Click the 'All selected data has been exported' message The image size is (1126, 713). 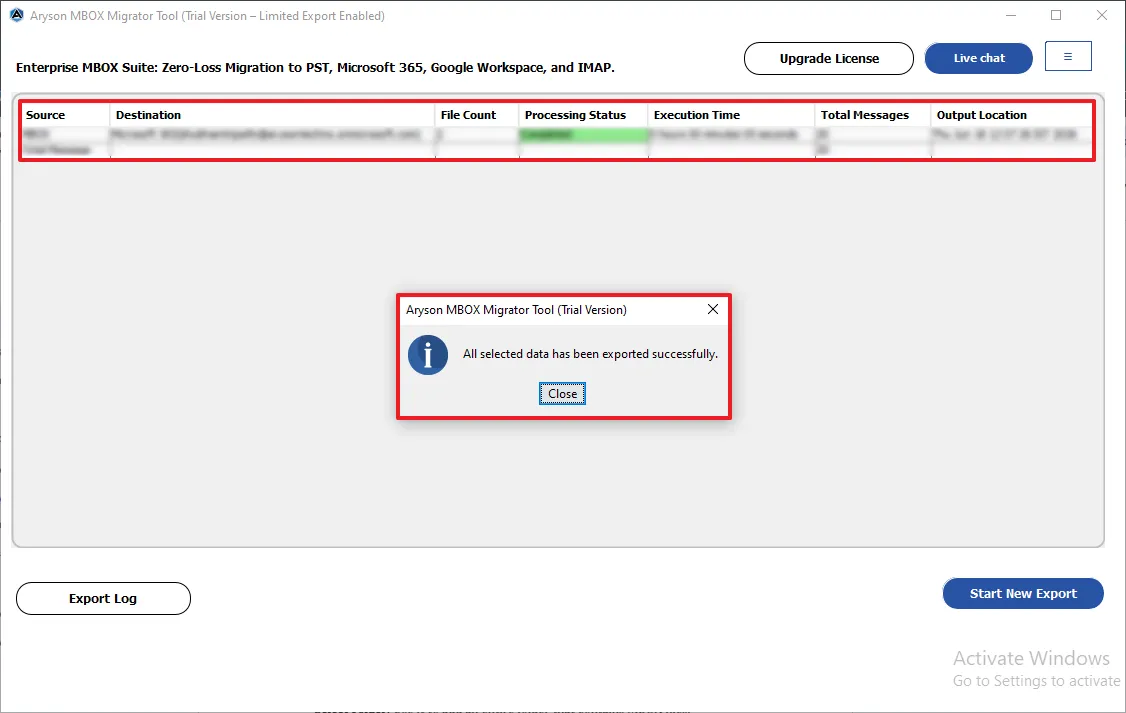click(x=590, y=354)
